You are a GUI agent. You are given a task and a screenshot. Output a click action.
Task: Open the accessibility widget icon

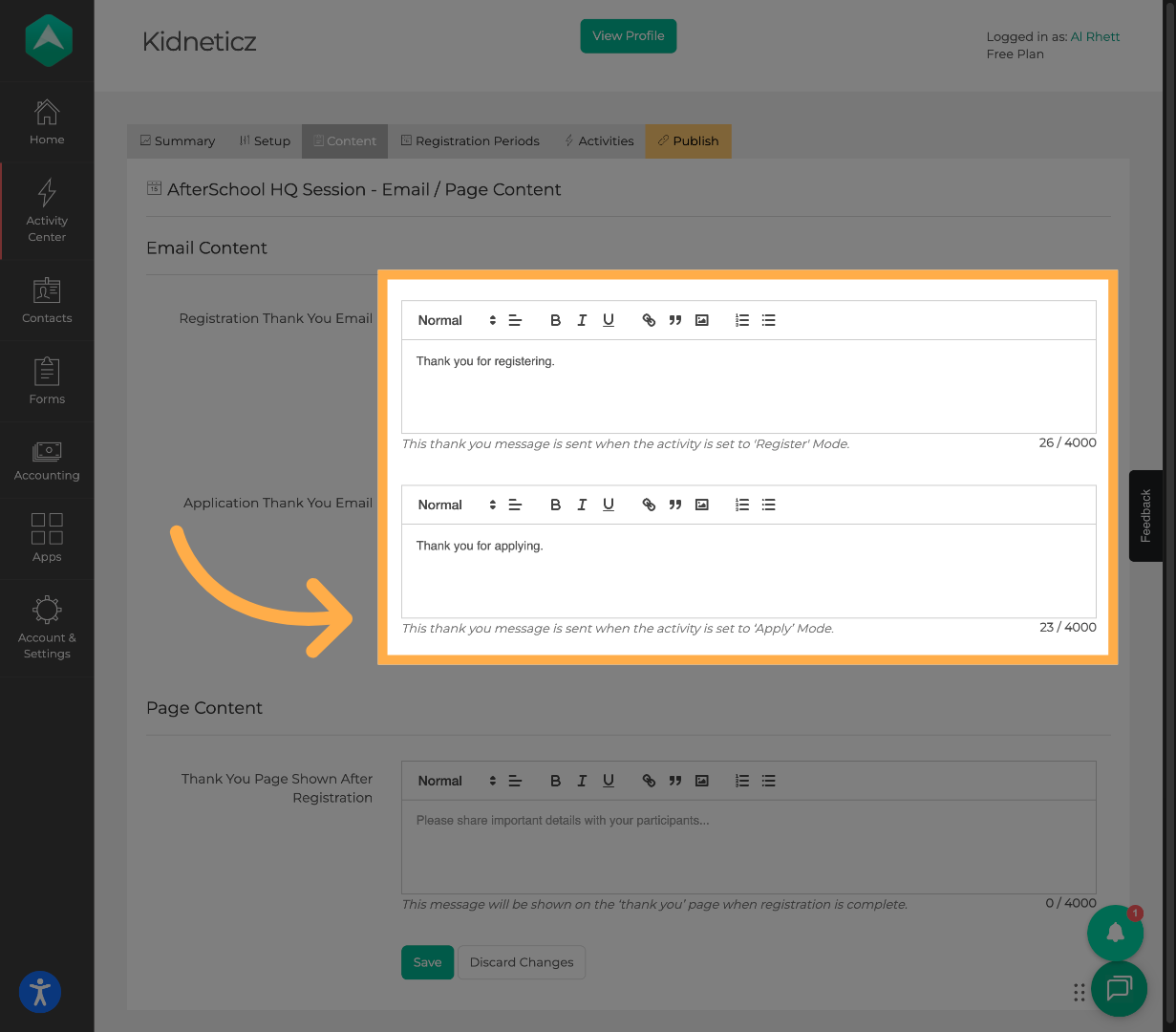coord(40,992)
